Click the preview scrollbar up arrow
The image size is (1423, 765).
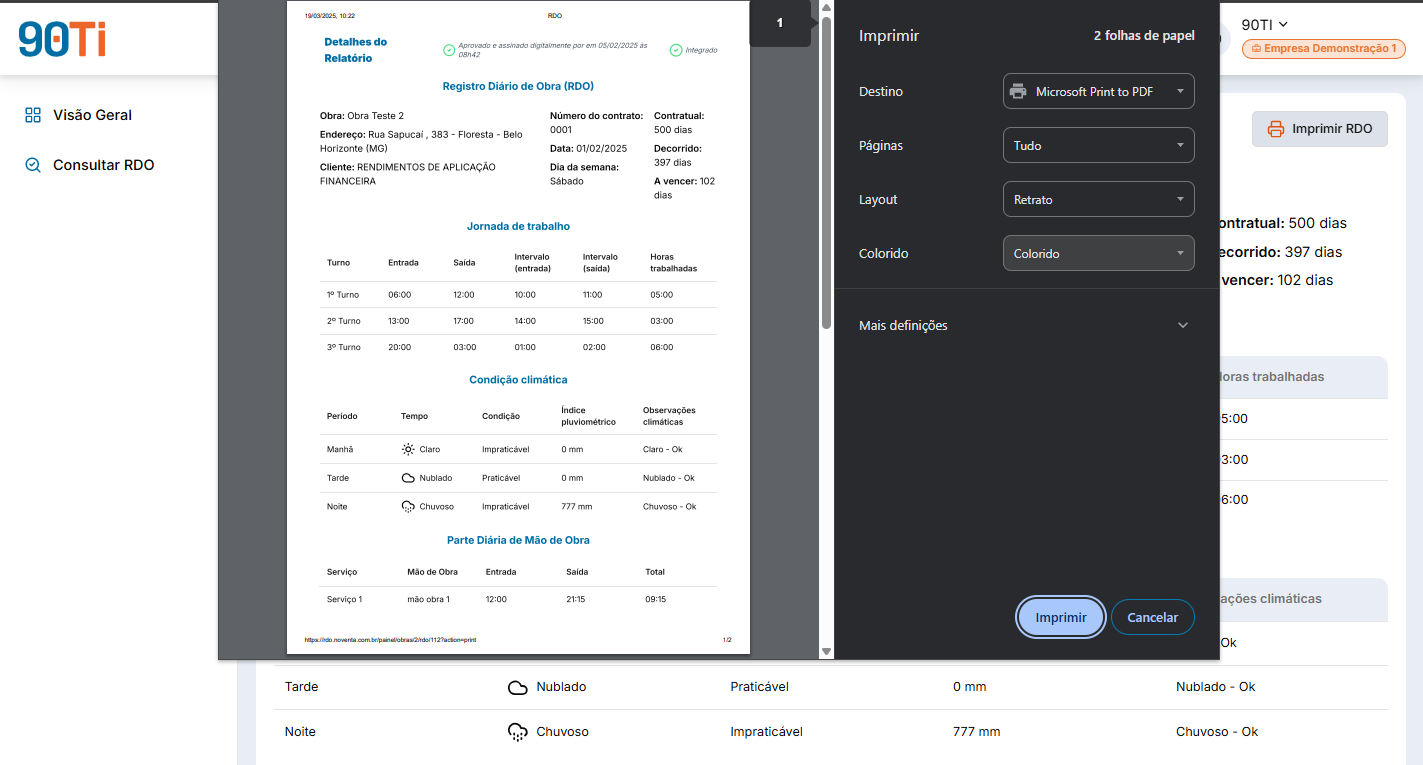pyautogui.click(x=826, y=8)
